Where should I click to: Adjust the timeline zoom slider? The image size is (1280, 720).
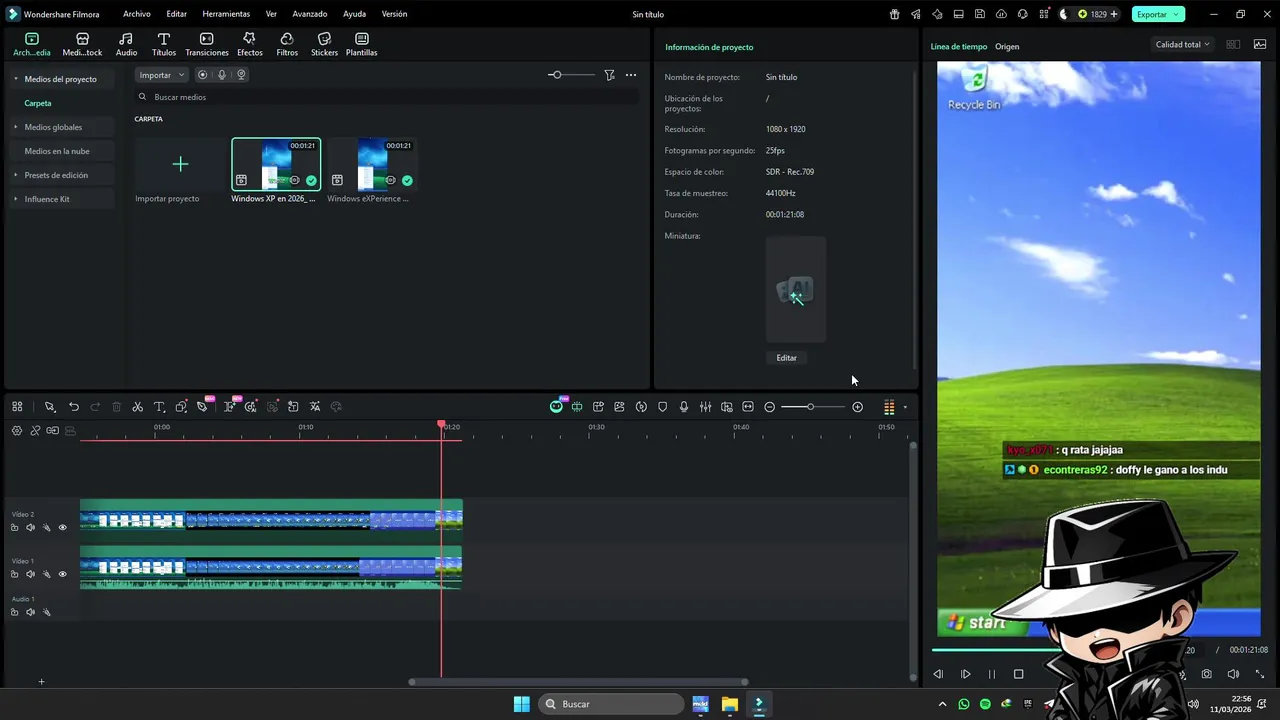click(x=812, y=407)
